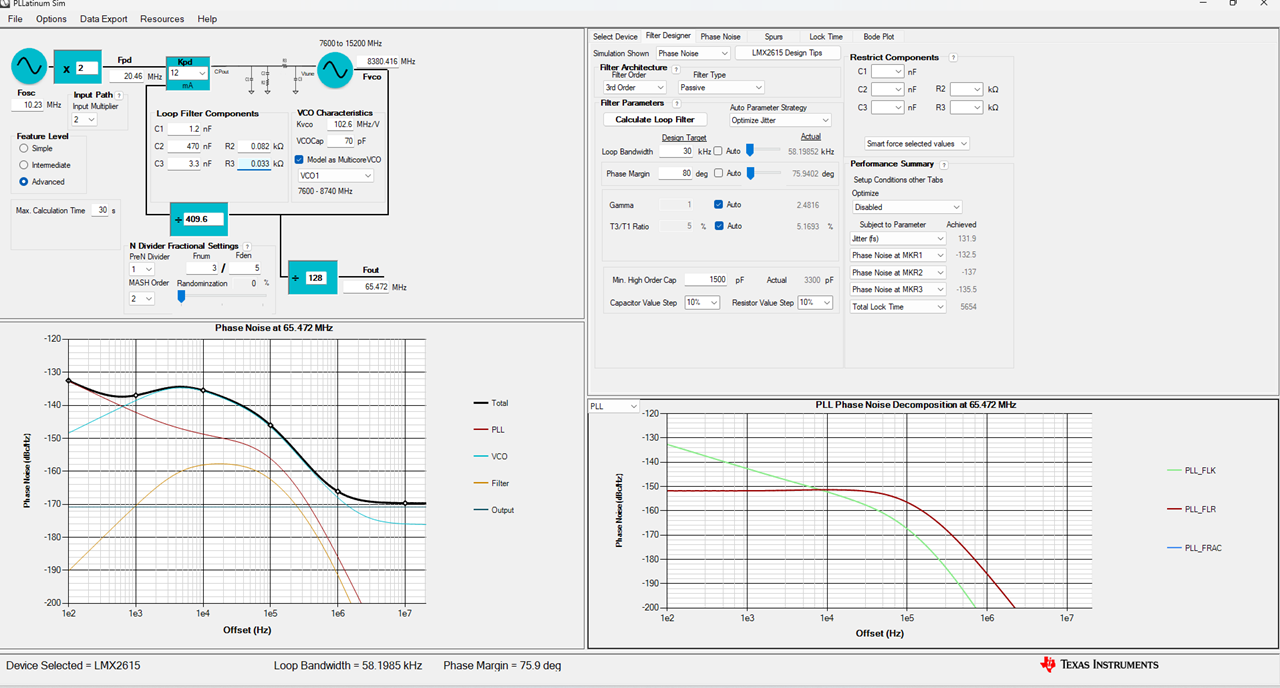
Task: Open the Auto Parameter Strategy dropdown
Action: click(x=780, y=120)
